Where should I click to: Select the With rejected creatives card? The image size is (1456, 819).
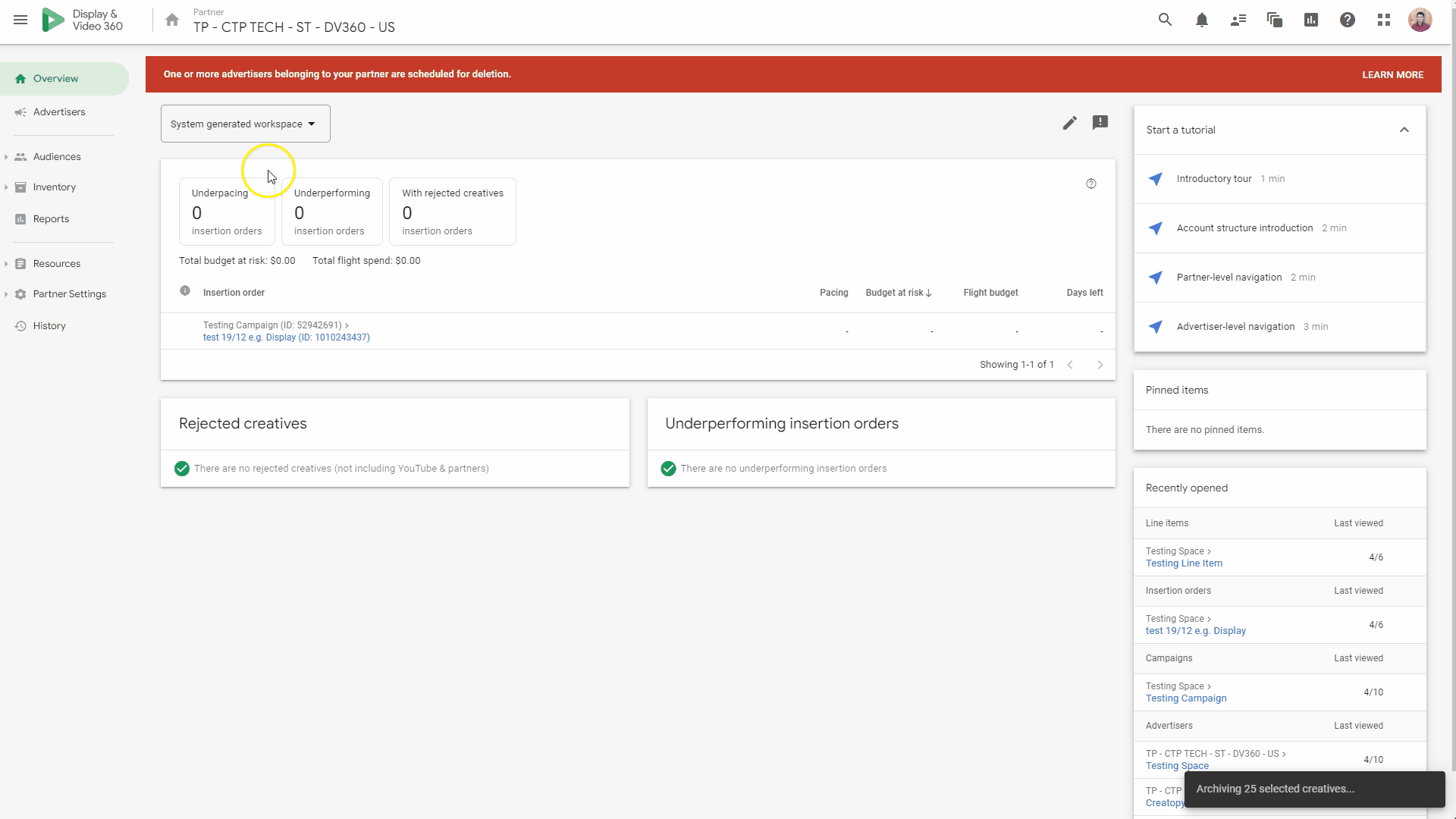[453, 212]
